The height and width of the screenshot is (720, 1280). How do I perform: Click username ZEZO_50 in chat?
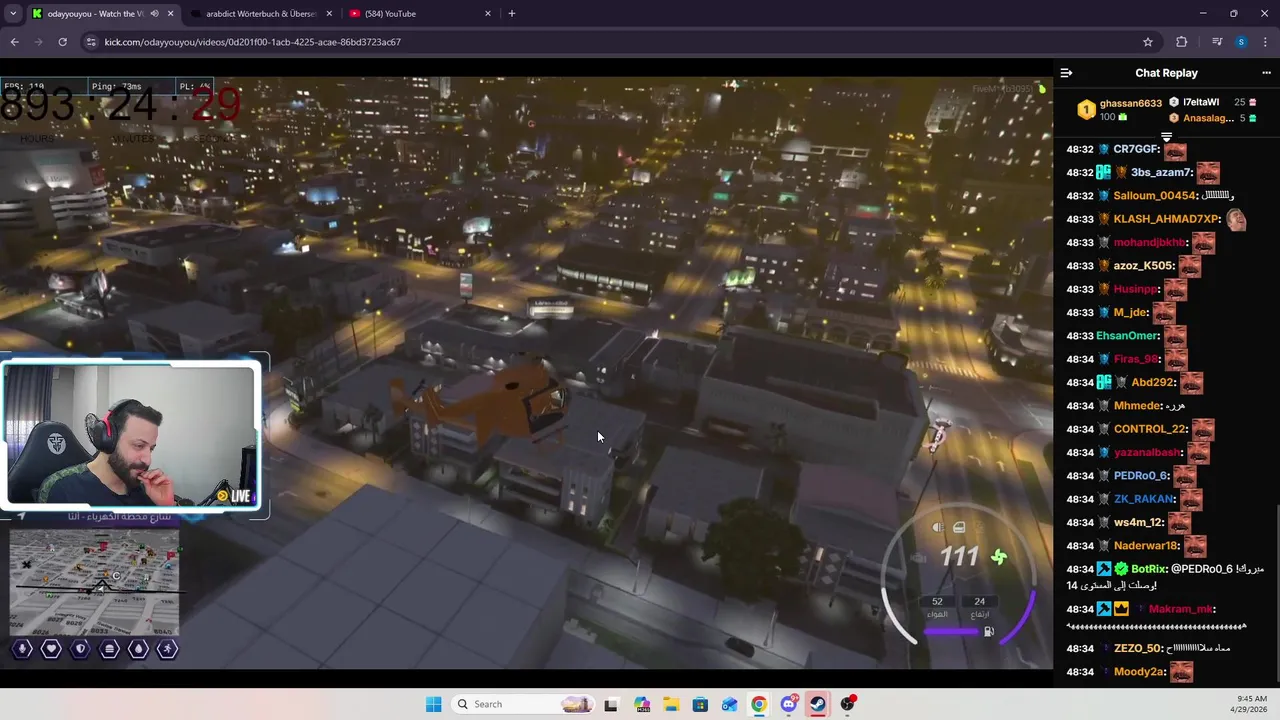tap(1139, 648)
